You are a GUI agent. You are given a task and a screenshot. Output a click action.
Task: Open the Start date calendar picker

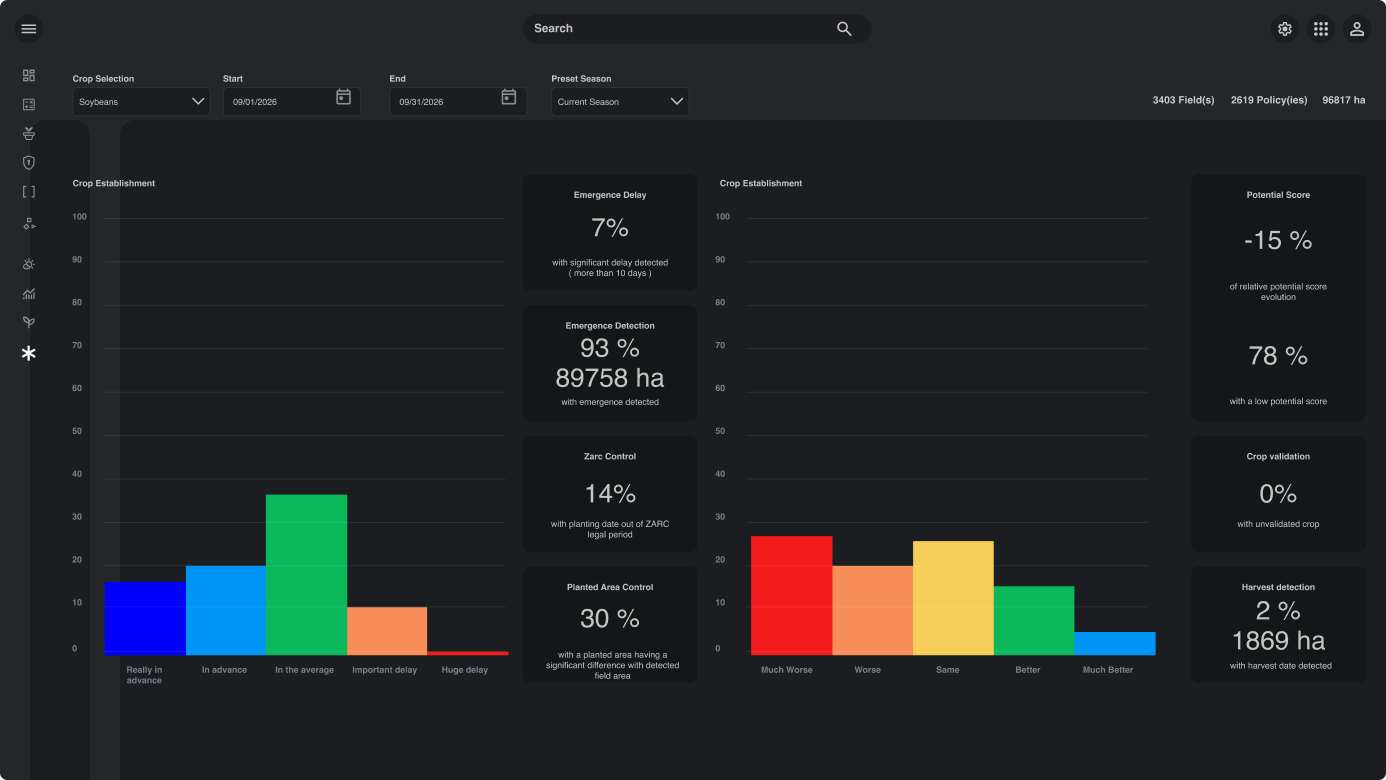343,97
